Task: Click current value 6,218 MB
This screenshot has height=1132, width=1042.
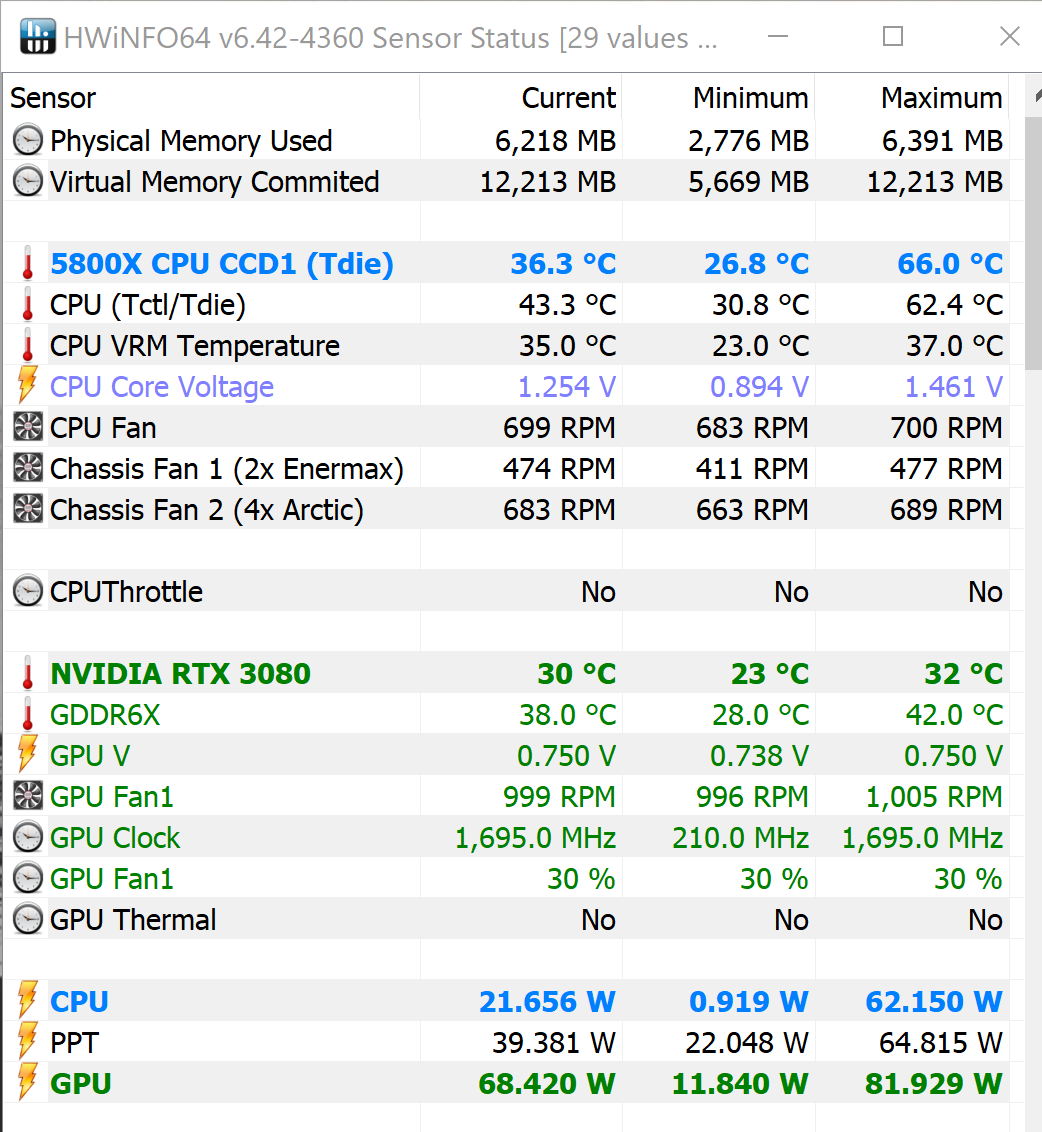Action: tap(555, 141)
